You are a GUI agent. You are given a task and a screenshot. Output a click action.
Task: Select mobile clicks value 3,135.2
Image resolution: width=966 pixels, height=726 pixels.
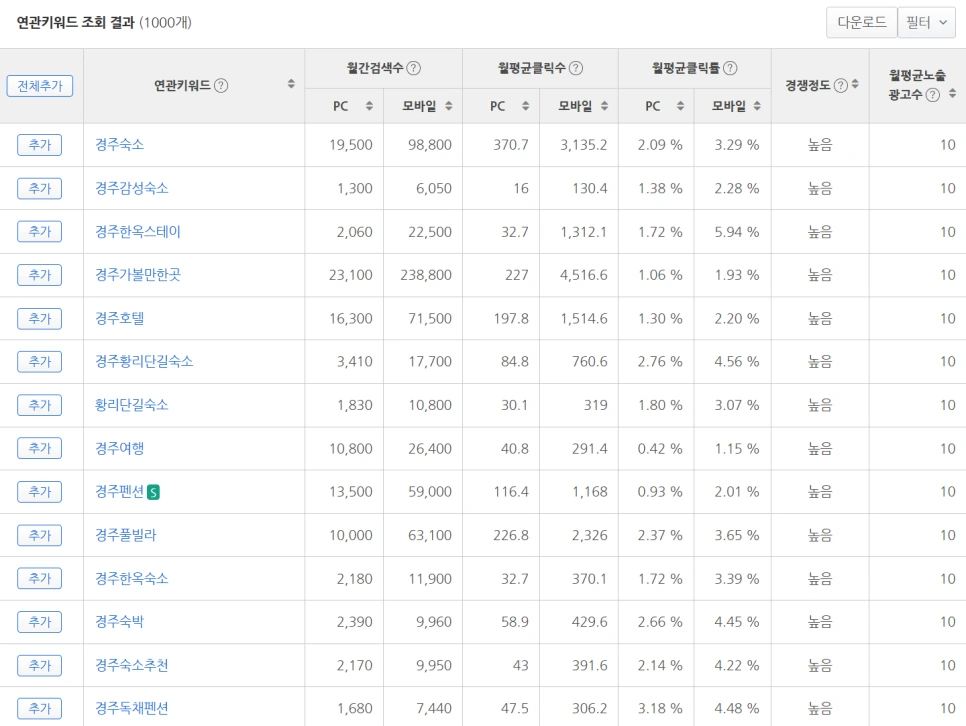tap(583, 145)
